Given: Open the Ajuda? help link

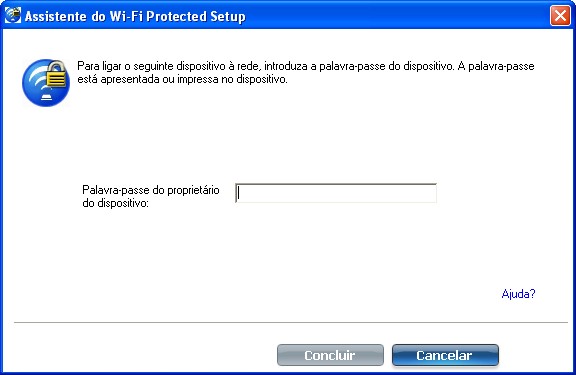Looking at the screenshot, I should point(518,294).
